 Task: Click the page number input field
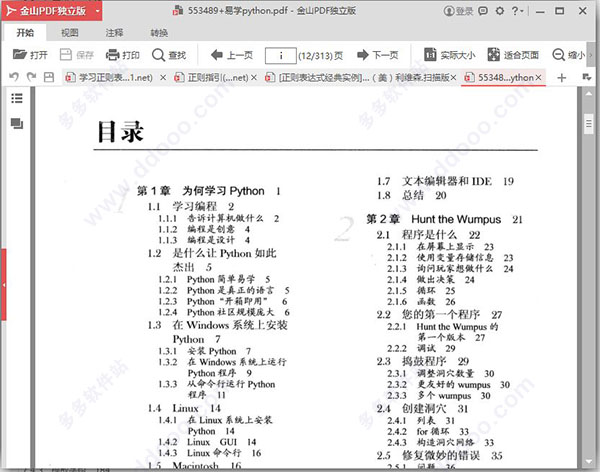pos(280,56)
